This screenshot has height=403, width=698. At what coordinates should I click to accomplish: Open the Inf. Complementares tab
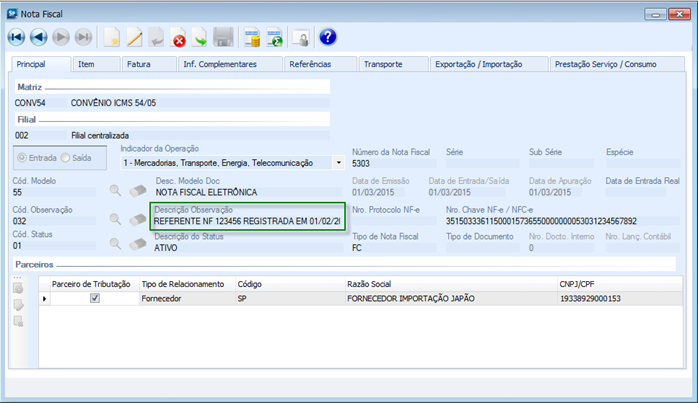click(x=219, y=64)
